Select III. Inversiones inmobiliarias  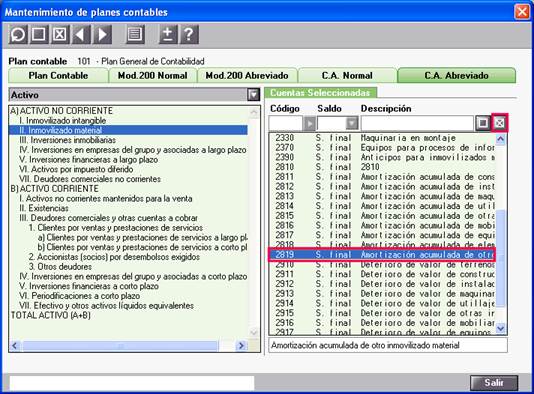[x=67, y=140]
